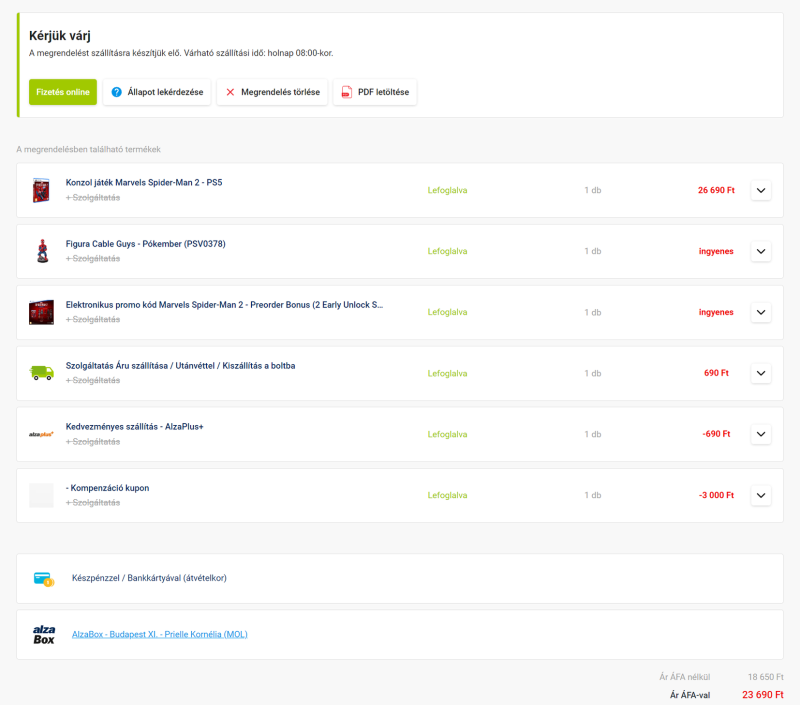Open Preorder Bonus promo code thumbnail
Screen dimensions: 800x705
[x=41, y=312]
